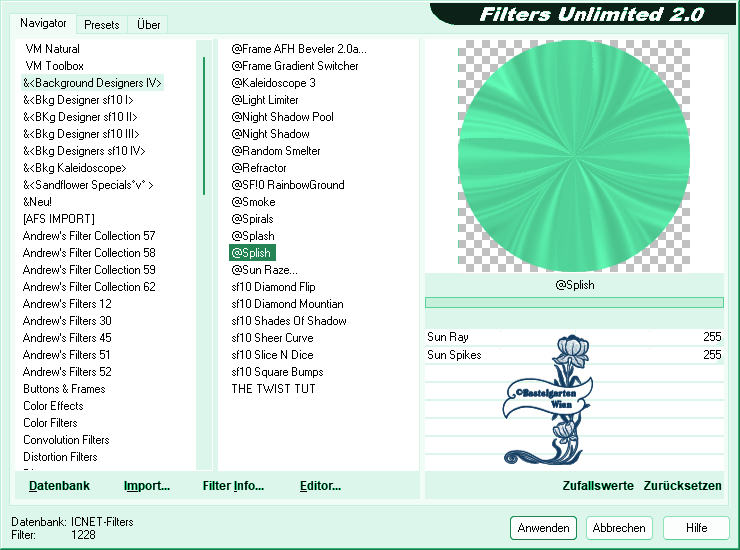Select Andrew's Filter Collection 57
This screenshot has width=740, height=550.
[x=89, y=236]
